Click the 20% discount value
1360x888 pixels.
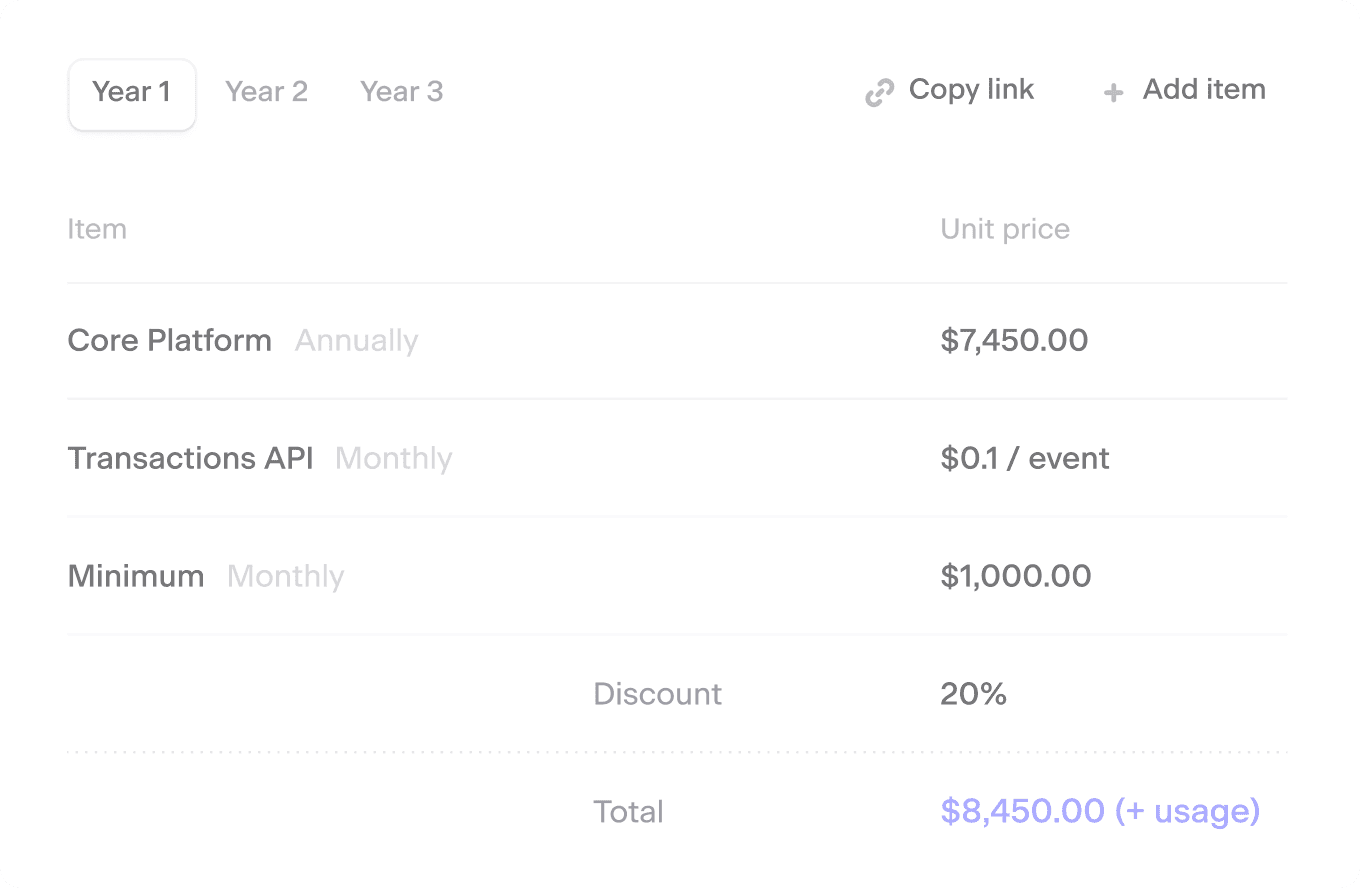pyautogui.click(x=973, y=694)
